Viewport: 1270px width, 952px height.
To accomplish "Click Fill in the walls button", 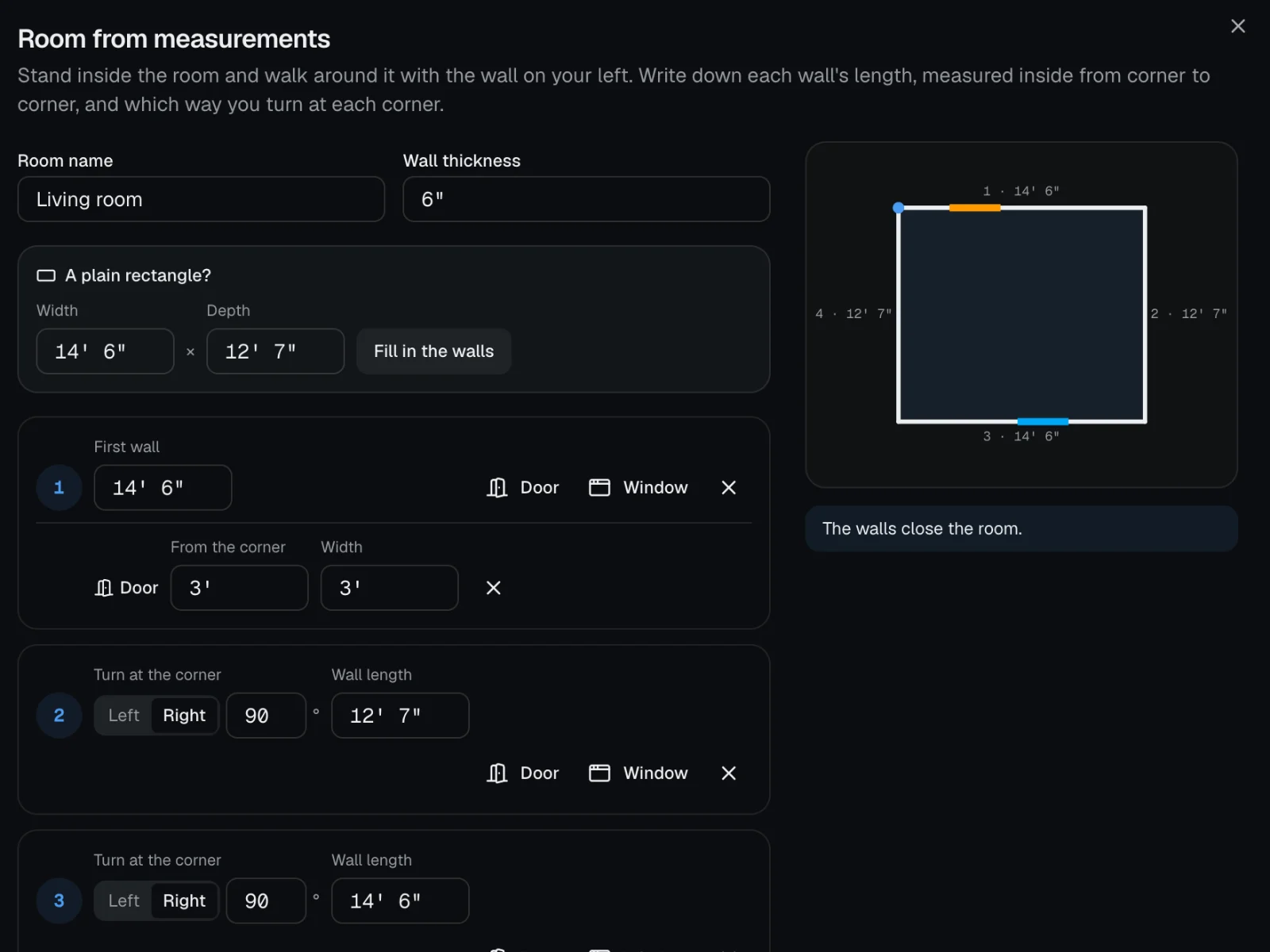I will [x=433, y=351].
